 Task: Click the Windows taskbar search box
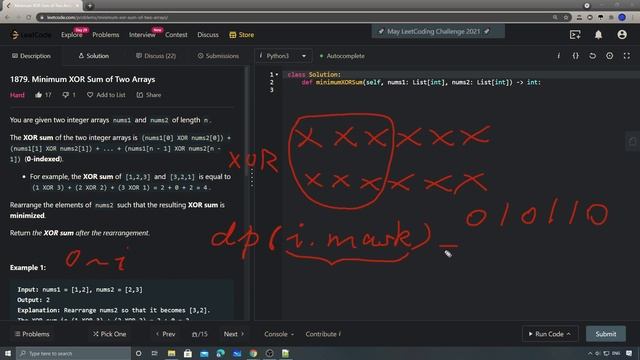click(73, 353)
